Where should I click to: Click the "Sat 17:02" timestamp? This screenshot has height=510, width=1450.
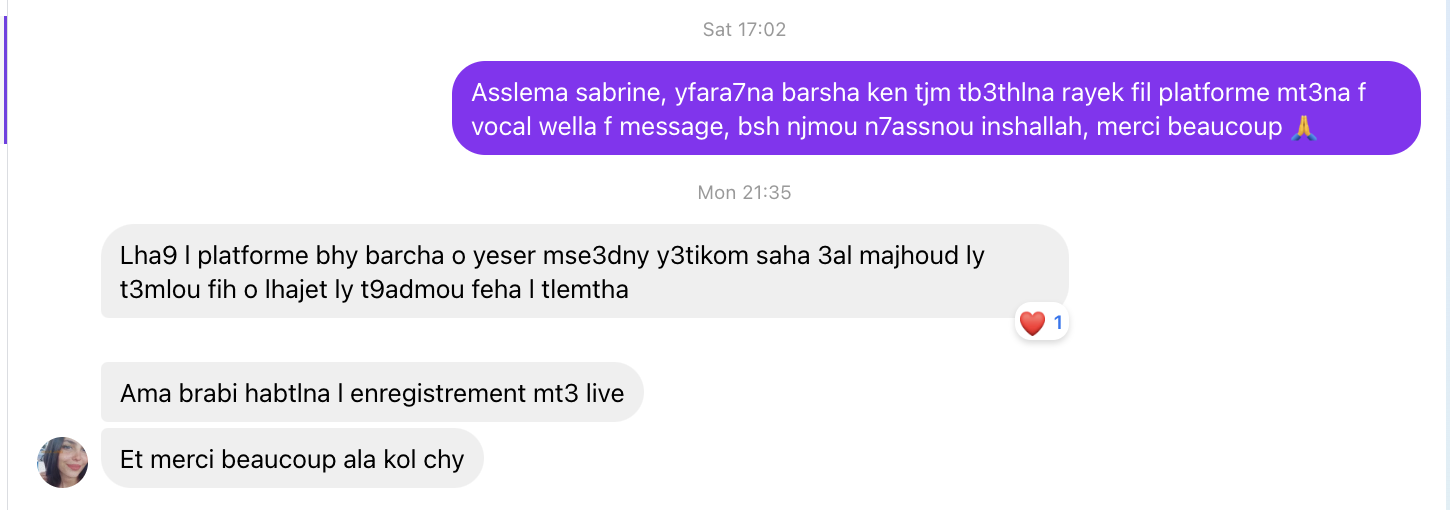click(744, 29)
